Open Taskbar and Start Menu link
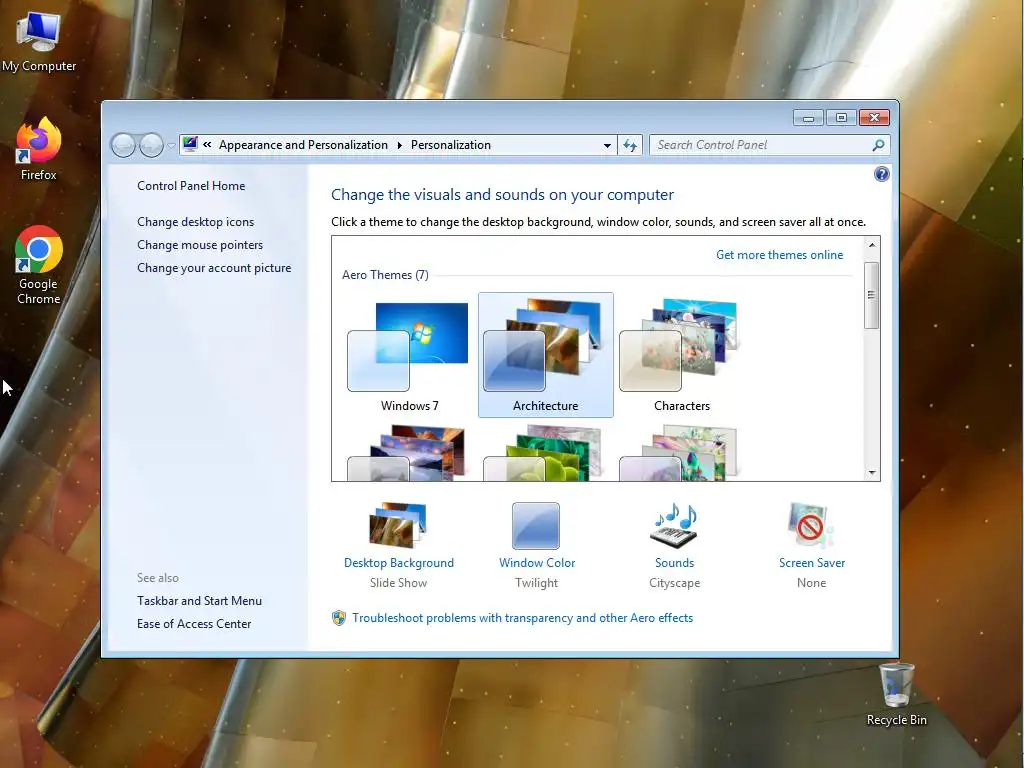 [x=199, y=601]
